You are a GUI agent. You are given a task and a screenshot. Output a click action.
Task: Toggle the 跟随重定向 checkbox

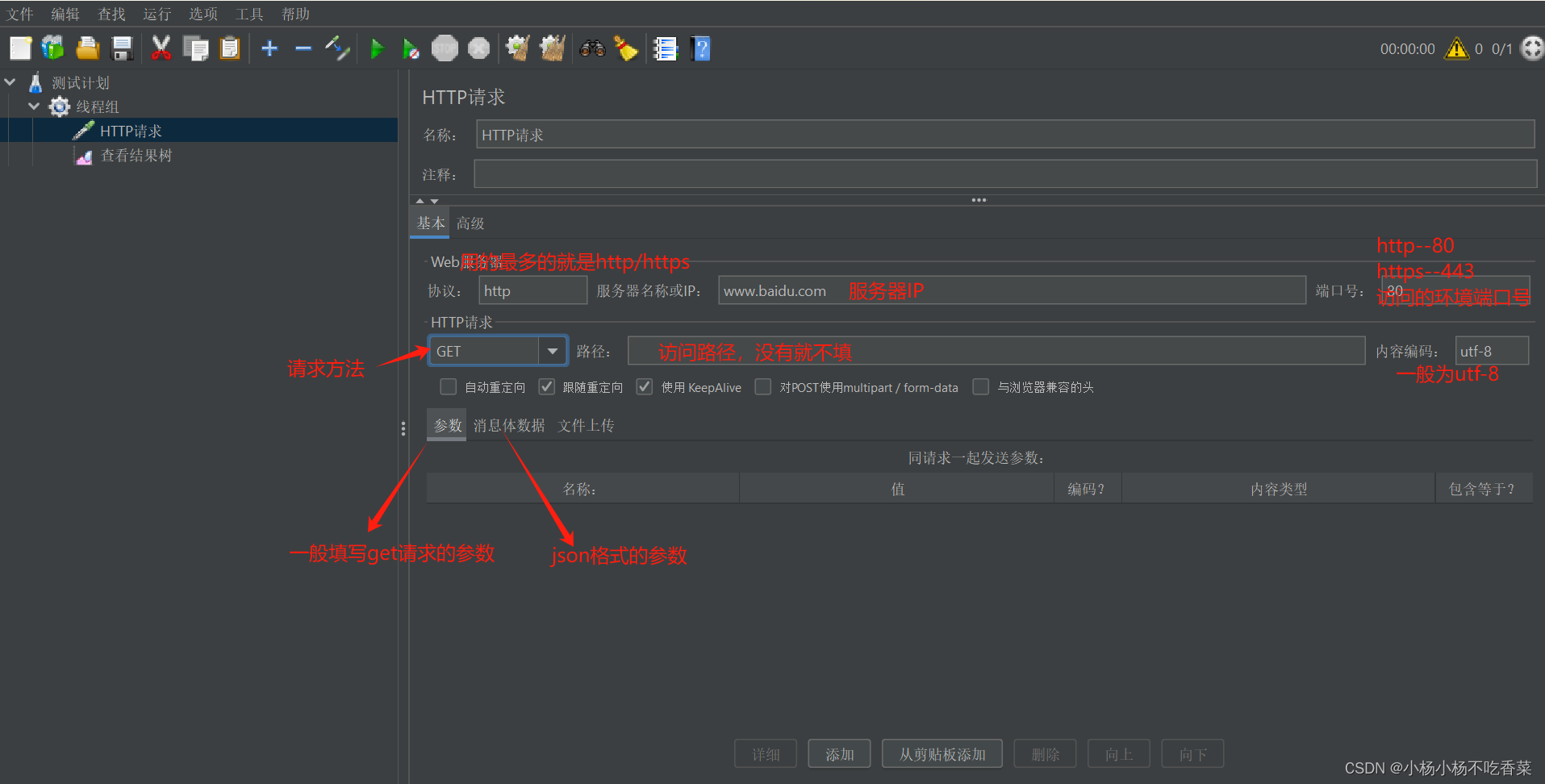(x=547, y=387)
